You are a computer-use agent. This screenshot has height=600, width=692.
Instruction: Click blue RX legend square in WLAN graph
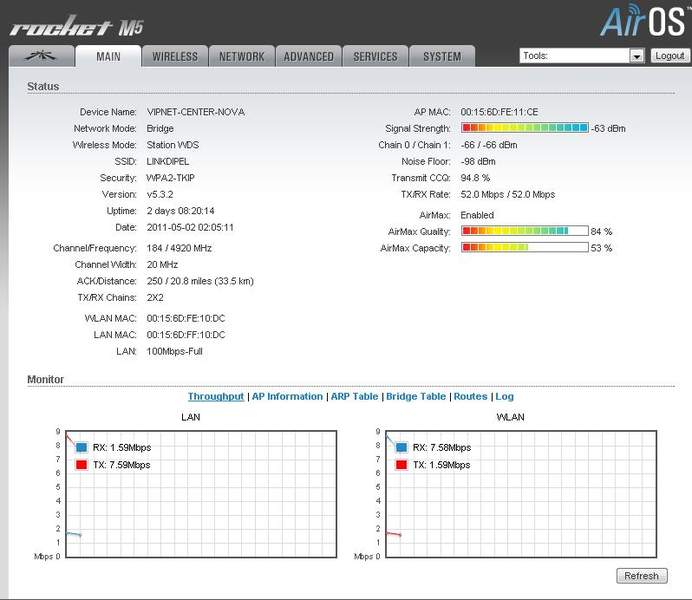pos(401,447)
